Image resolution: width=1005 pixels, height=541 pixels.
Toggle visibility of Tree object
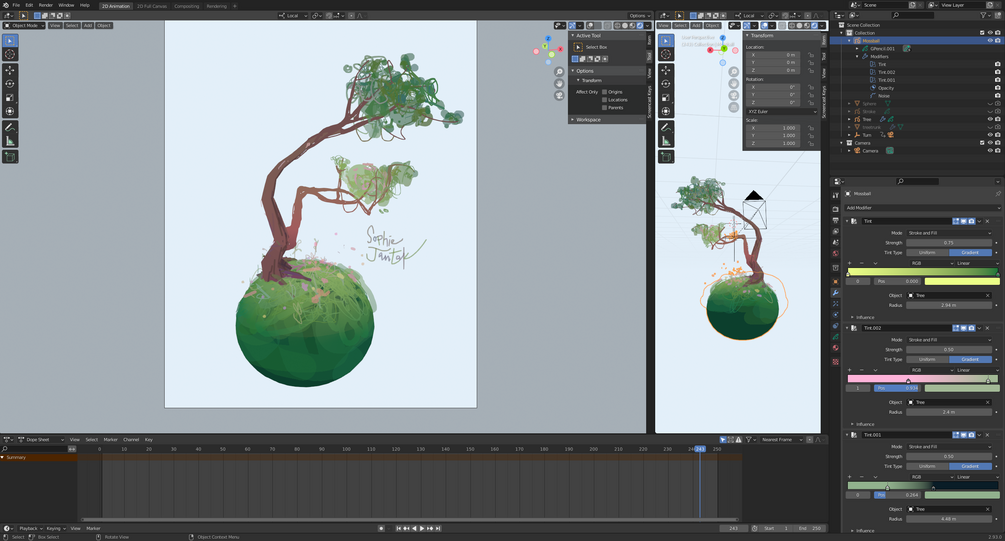(x=990, y=119)
